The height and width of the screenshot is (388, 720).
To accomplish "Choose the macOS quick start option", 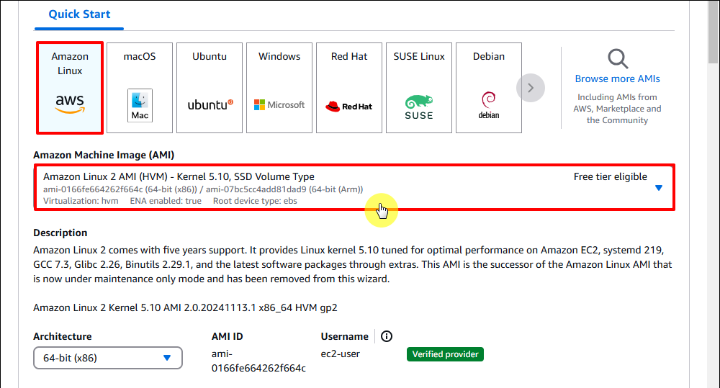I will [140, 88].
